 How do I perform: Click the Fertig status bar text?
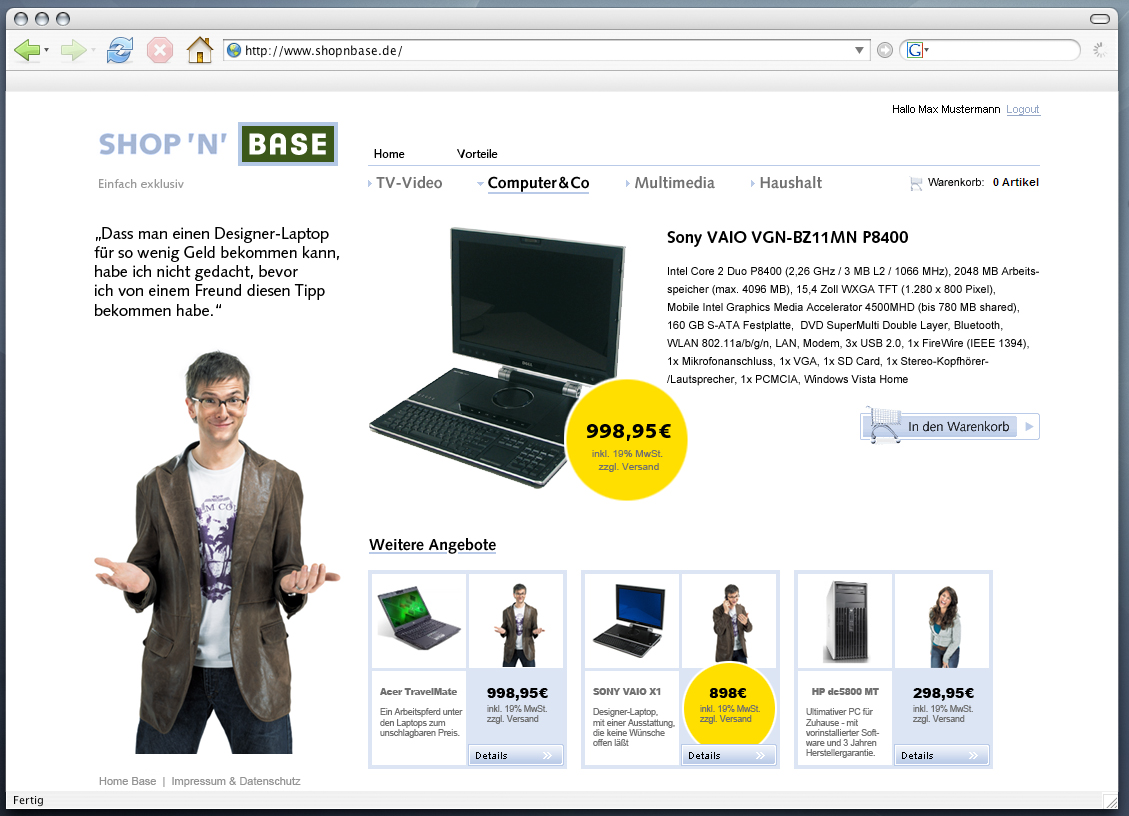28,800
